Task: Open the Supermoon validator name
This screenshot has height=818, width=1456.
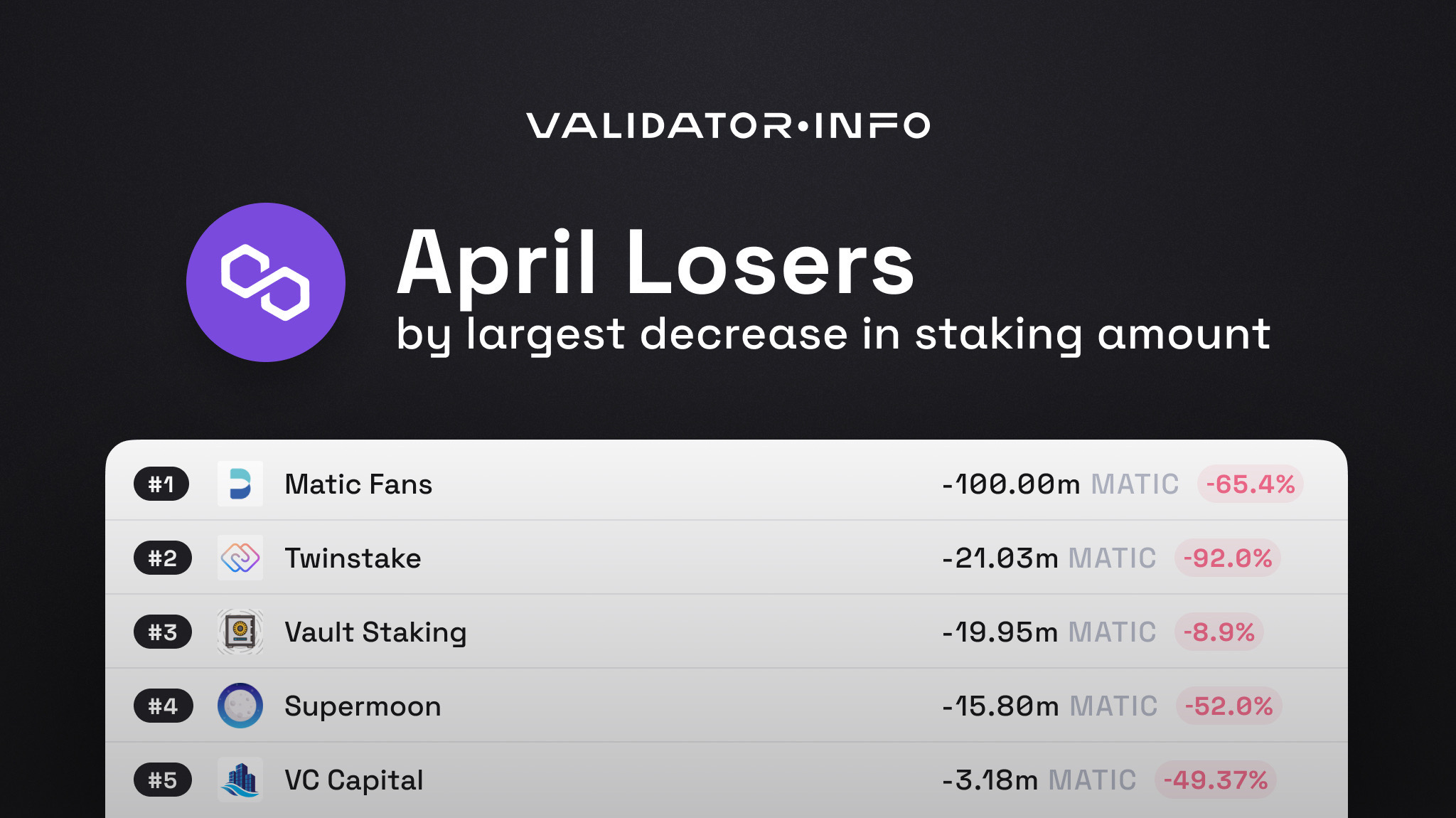Action: 363,706
